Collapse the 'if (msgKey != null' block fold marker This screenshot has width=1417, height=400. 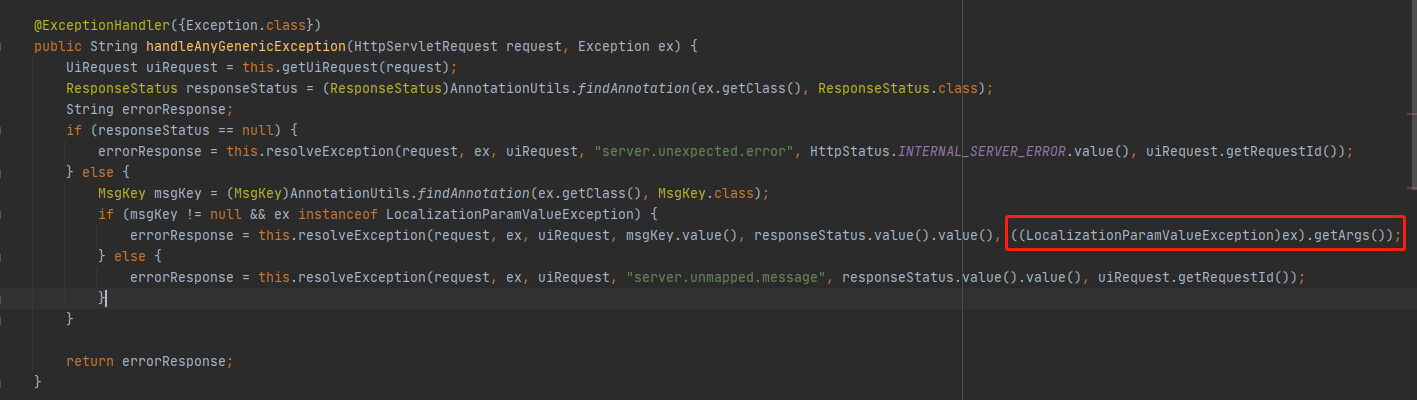pyautogui.click(x=6, y=214)
